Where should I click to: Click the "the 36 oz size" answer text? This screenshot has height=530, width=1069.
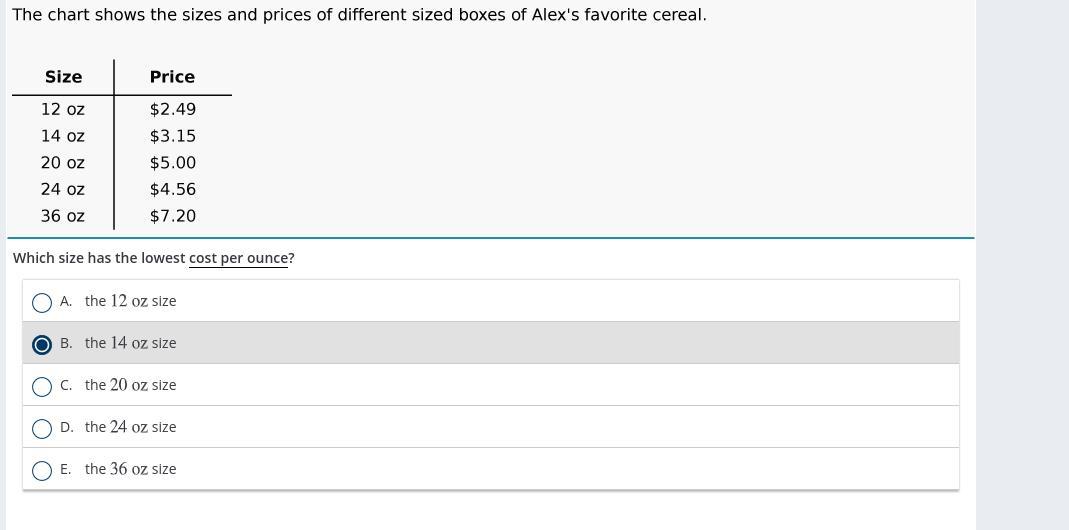pos(130,469)
